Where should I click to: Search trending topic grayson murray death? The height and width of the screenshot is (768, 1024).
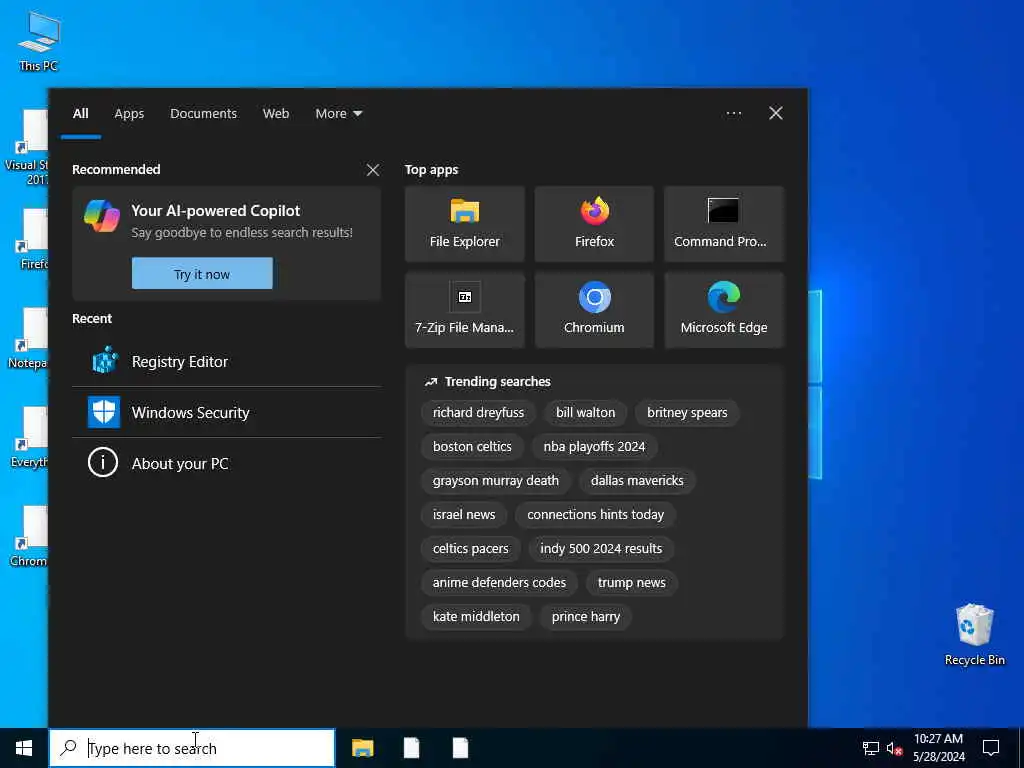[496, 481]
